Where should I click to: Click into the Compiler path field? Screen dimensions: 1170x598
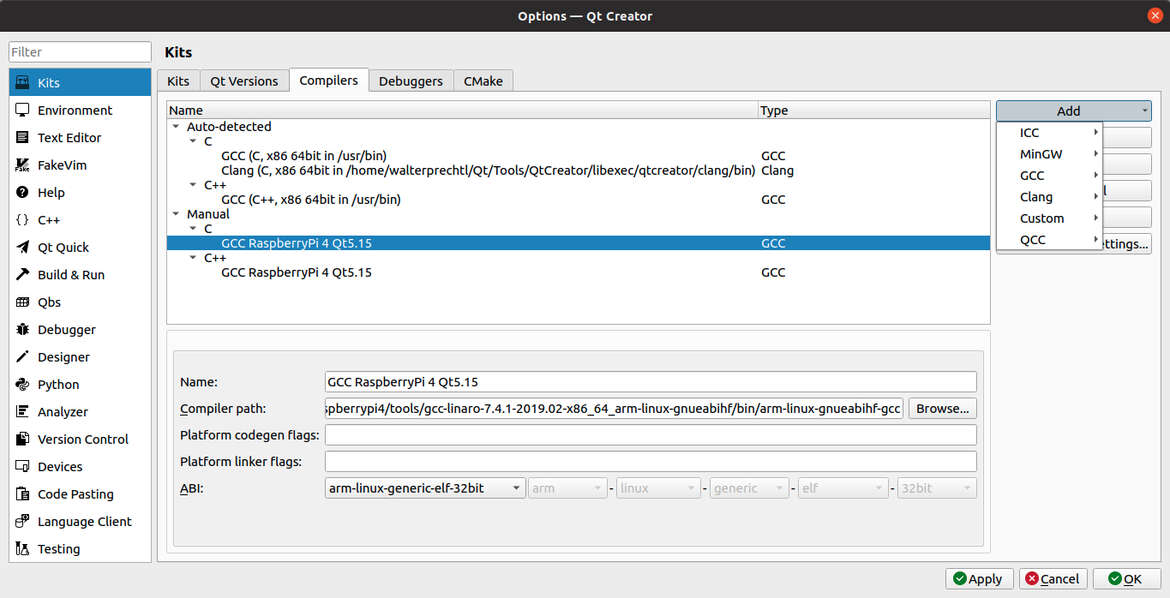coord(614,408)
